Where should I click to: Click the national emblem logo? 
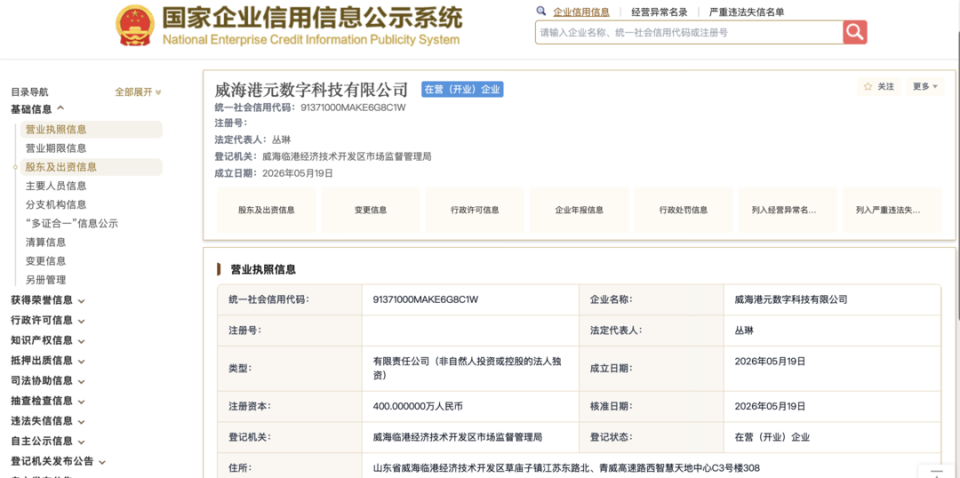135,26
